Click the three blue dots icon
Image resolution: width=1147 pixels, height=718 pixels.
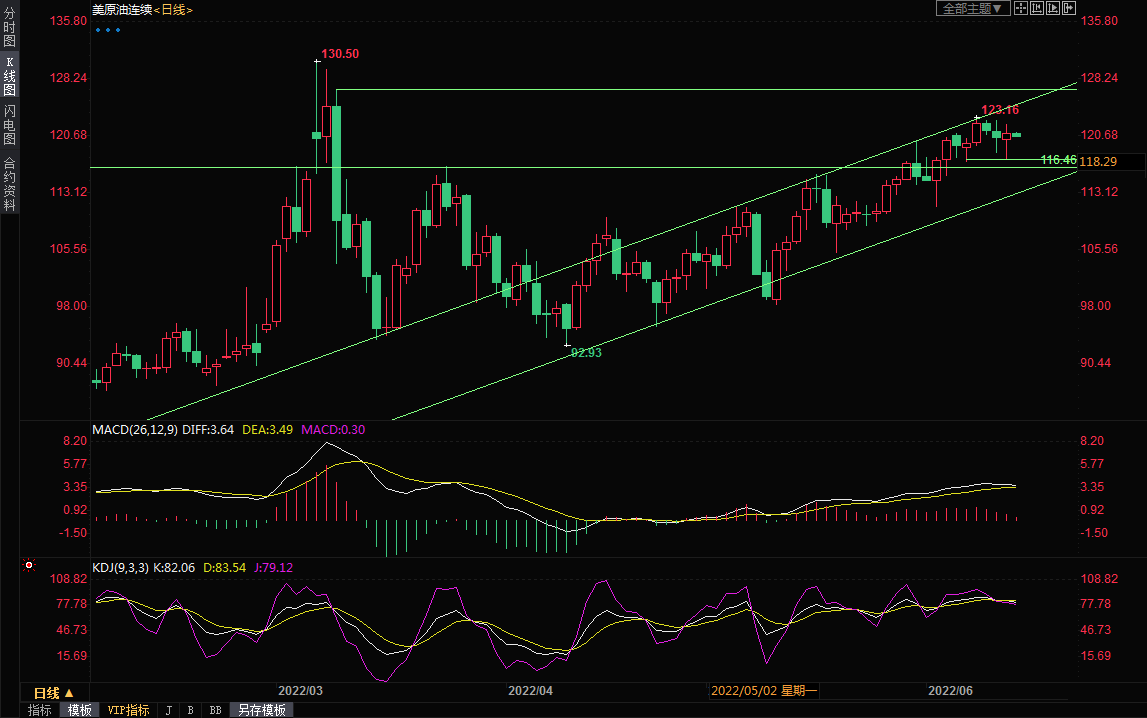coord(107,30)
